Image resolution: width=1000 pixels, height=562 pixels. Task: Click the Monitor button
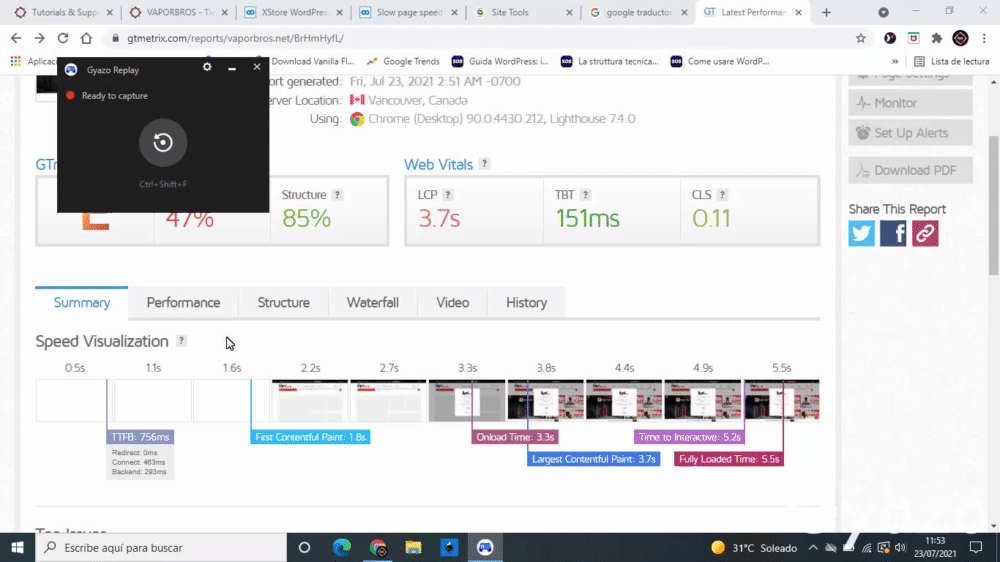click(x=910, y=103)
